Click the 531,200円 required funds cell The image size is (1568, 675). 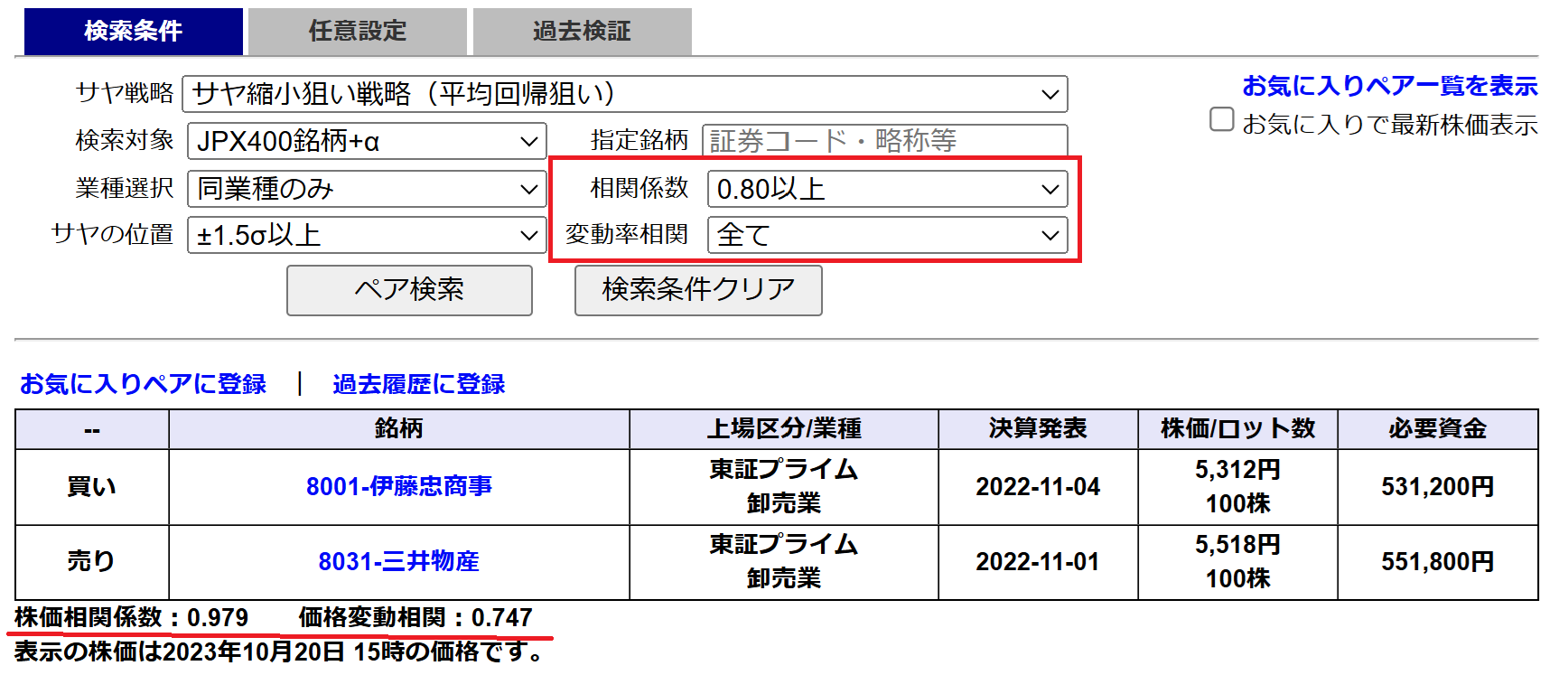(x=1438, y=487)
